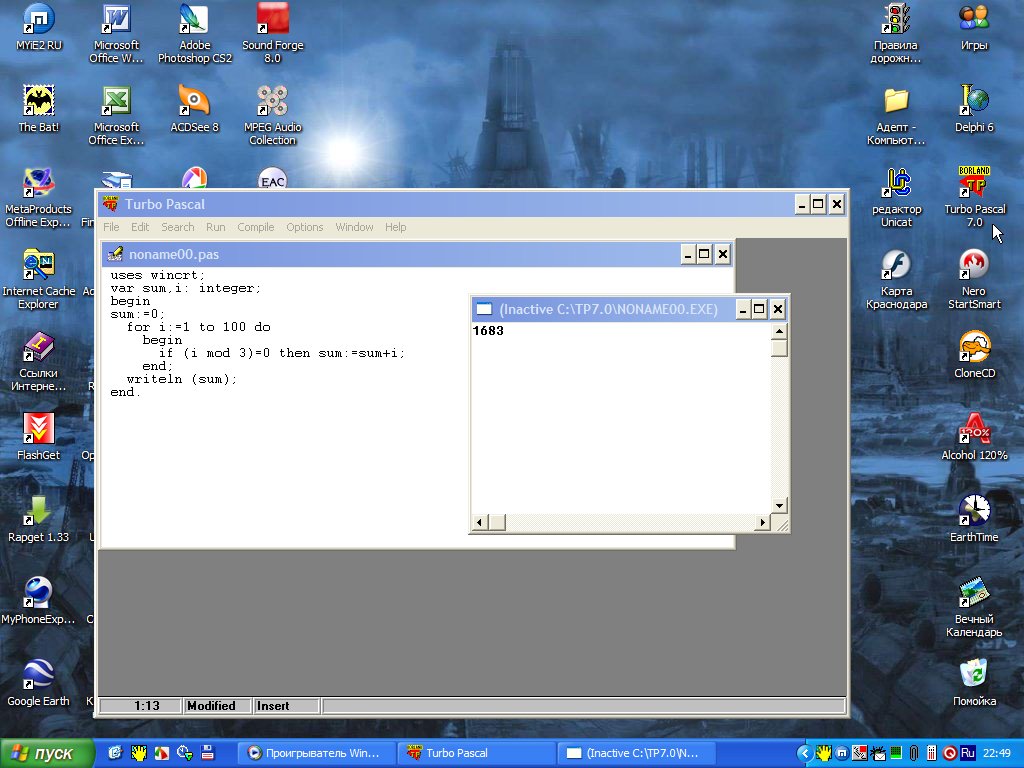Launch Adobe Photoshop CS2 shortcut
Image resolution: width=1024 pixels, height=768 pixels.
194,20
